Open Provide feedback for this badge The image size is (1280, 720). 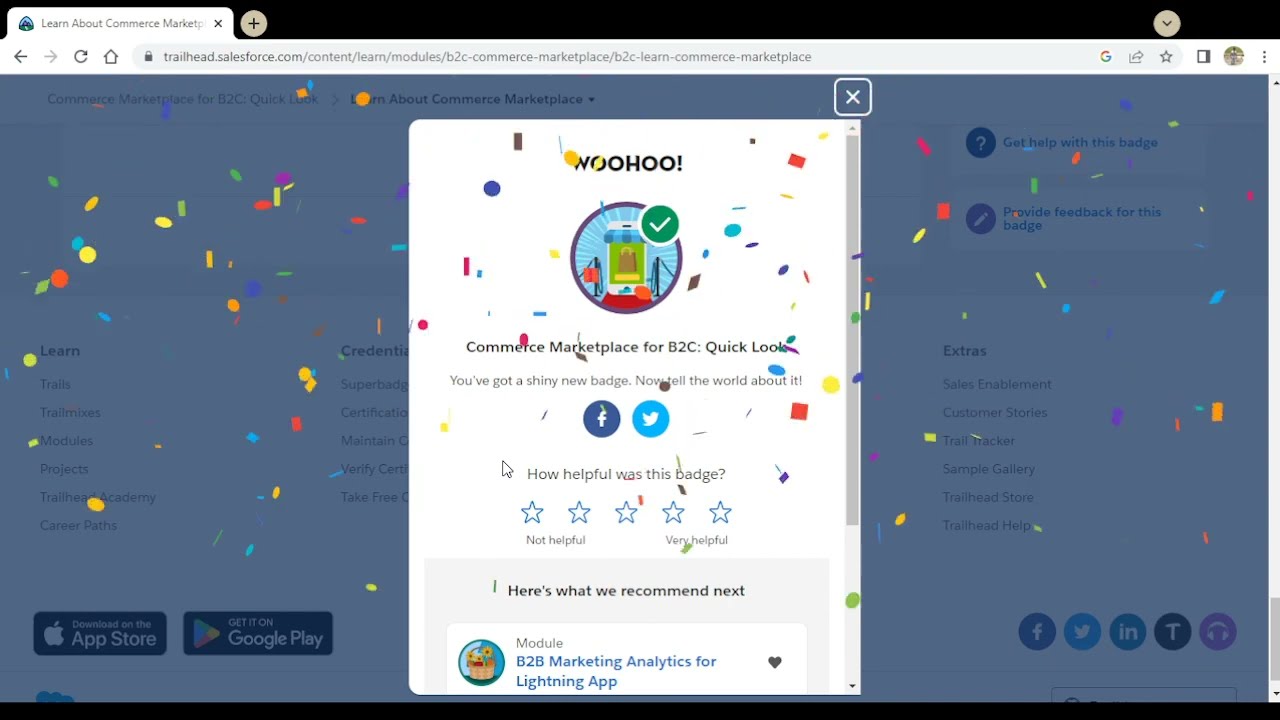(x=1082, y=219)
